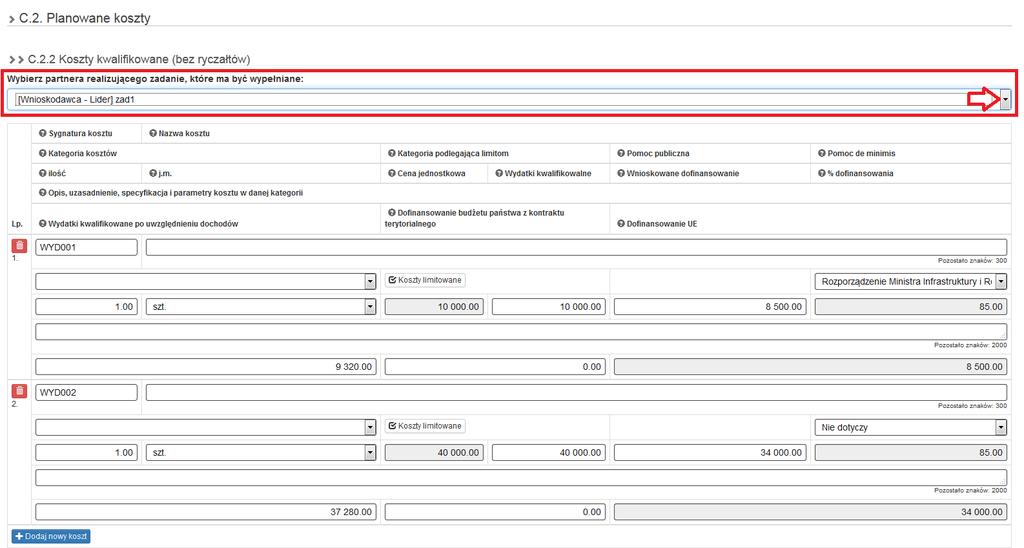The image size is (1024, 548).
Task: Click field showing 37 280.00
Action: click(x=206, y=512)
